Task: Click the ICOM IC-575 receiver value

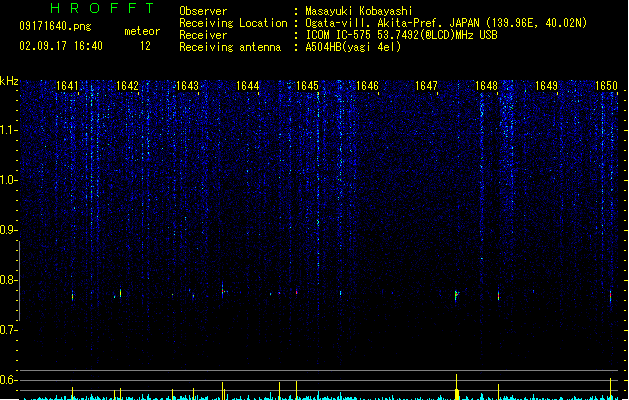Action: (402, 35)
